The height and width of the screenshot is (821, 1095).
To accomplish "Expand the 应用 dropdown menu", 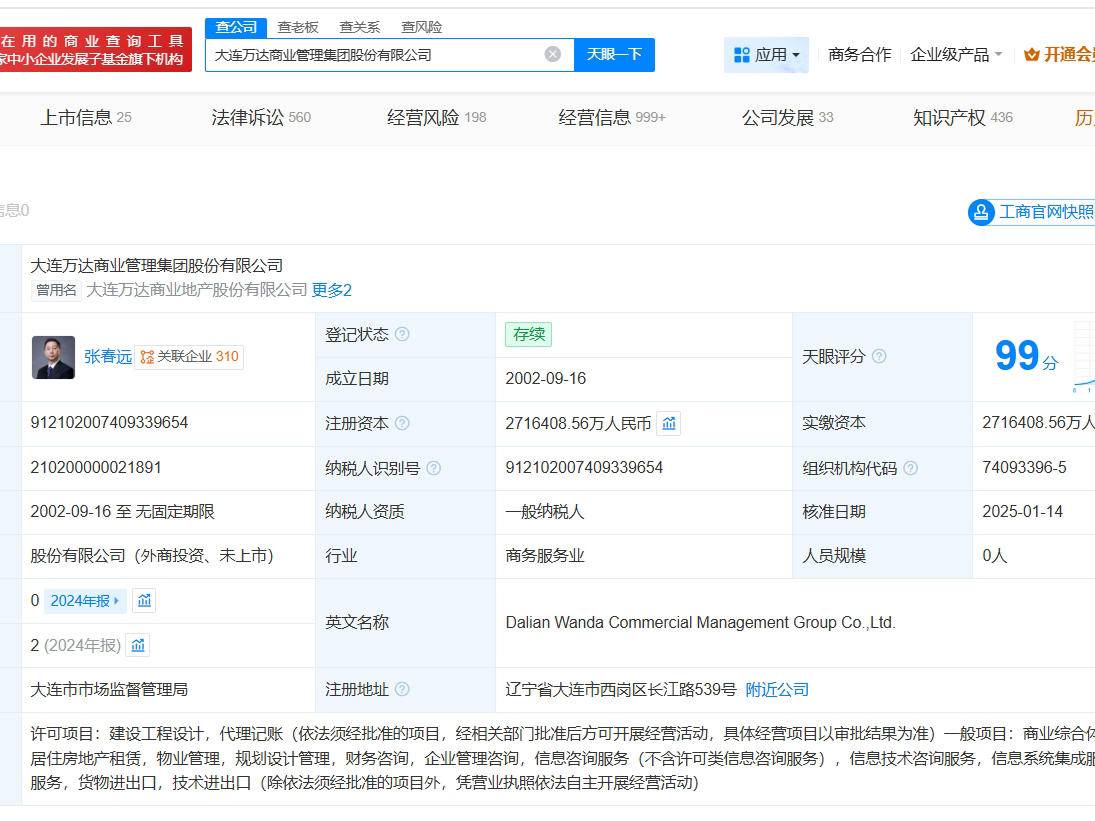I will click(x=767, y=55).
